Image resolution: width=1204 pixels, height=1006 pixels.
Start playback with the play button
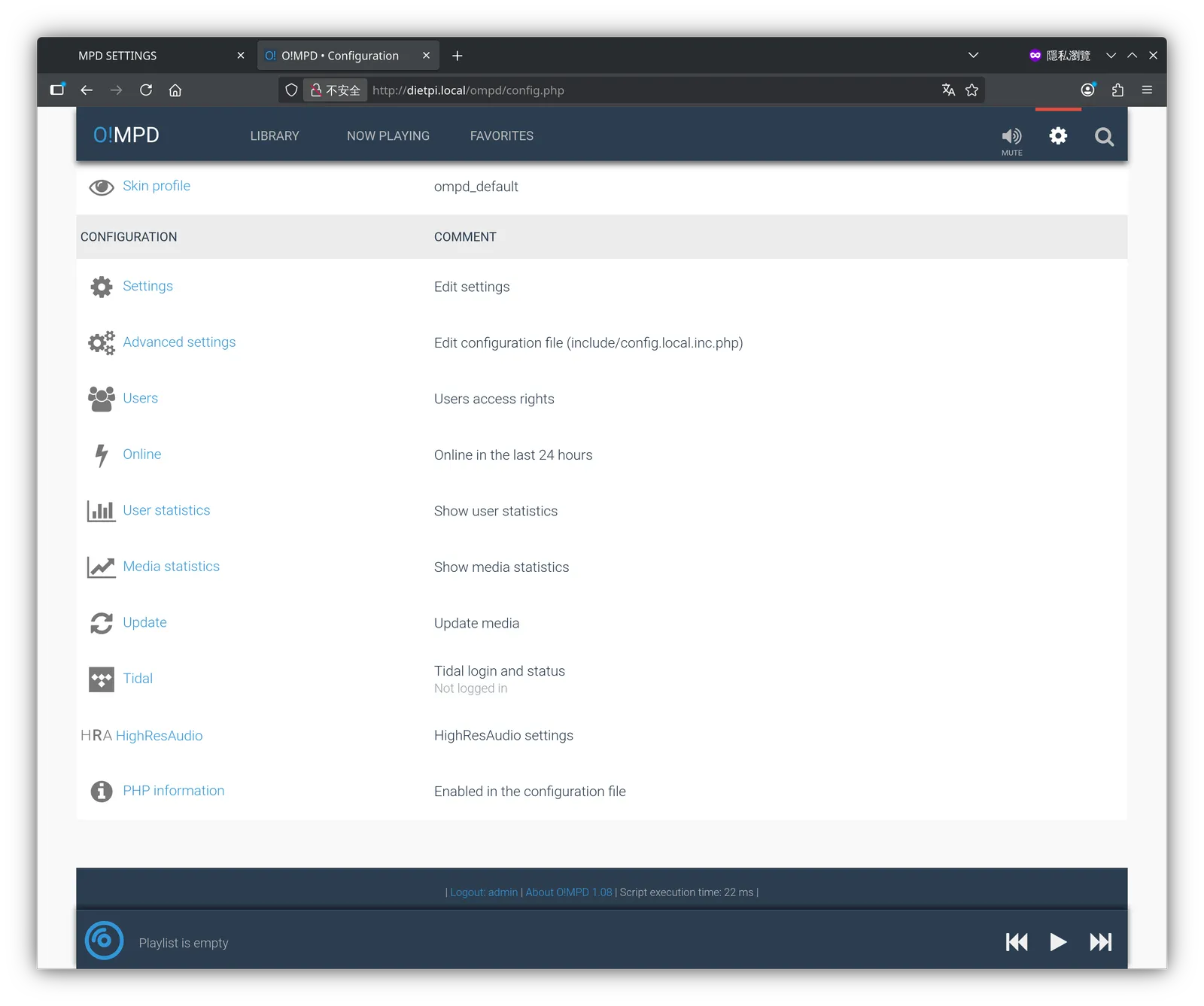coord(1058,942)
